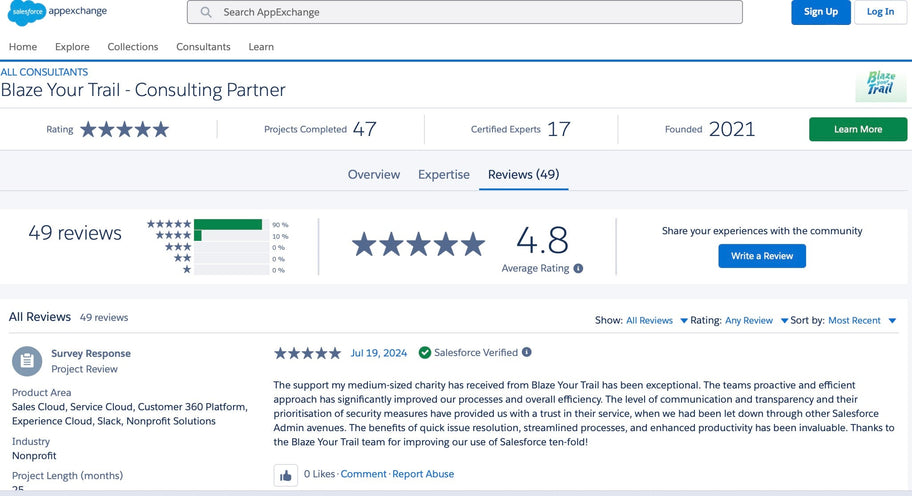This screenshot has width=912, height=496.
Task: Click the Salesforce Verified green checkmark icon
Action: (425, 352)
